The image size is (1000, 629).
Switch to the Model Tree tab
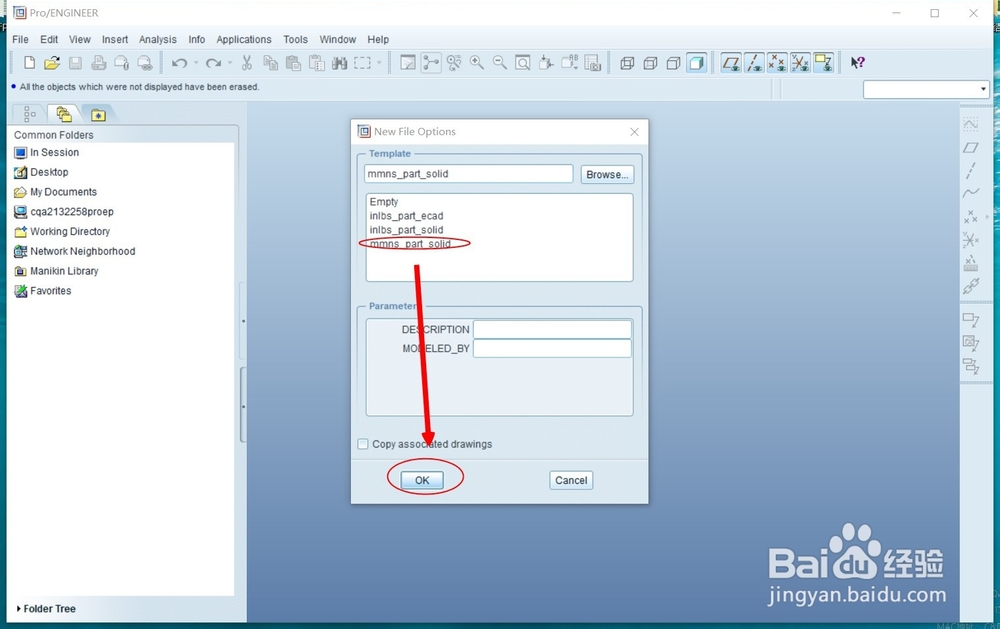click(29, 114)
